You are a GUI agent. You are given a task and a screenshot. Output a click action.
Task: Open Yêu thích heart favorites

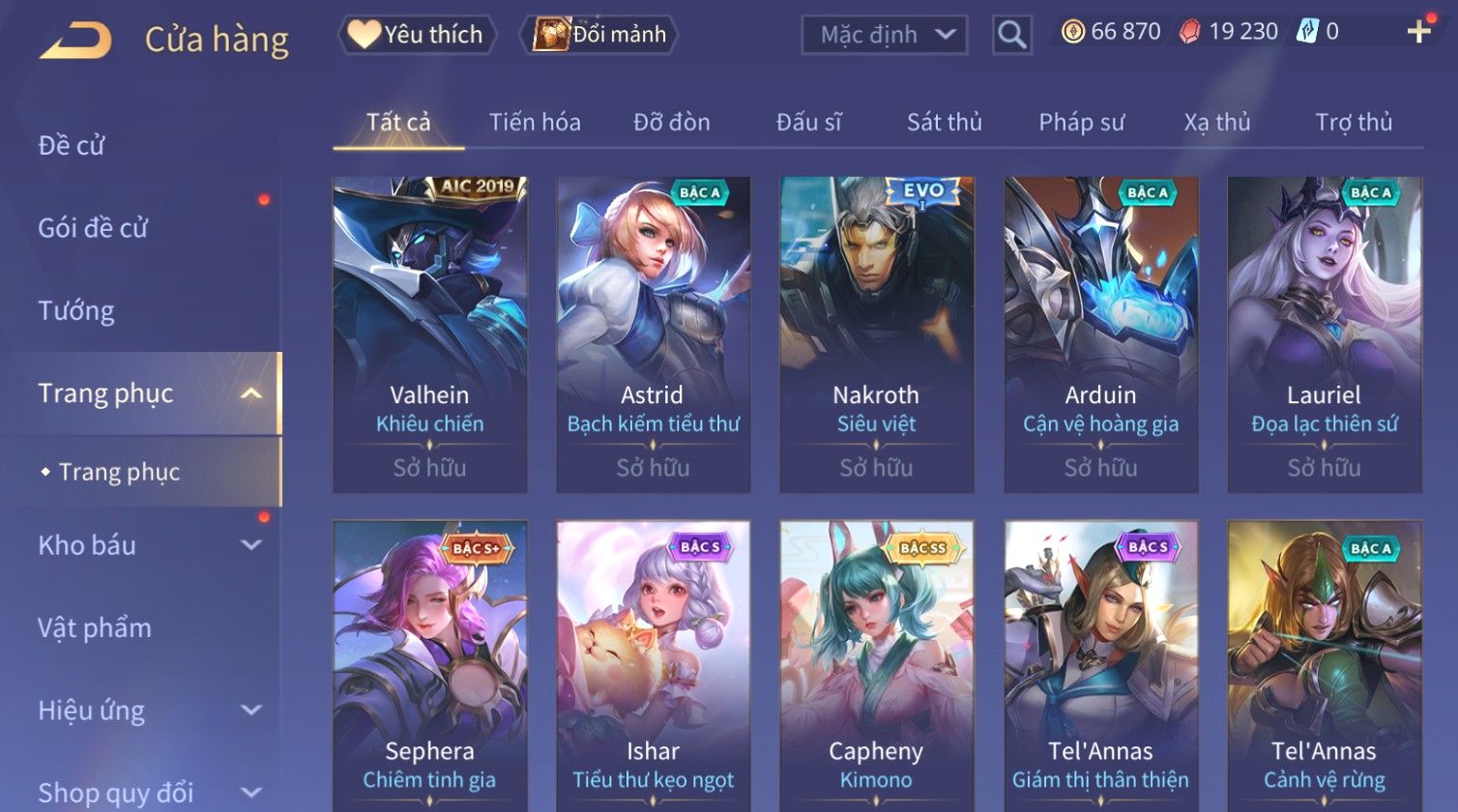coord(417,35)
